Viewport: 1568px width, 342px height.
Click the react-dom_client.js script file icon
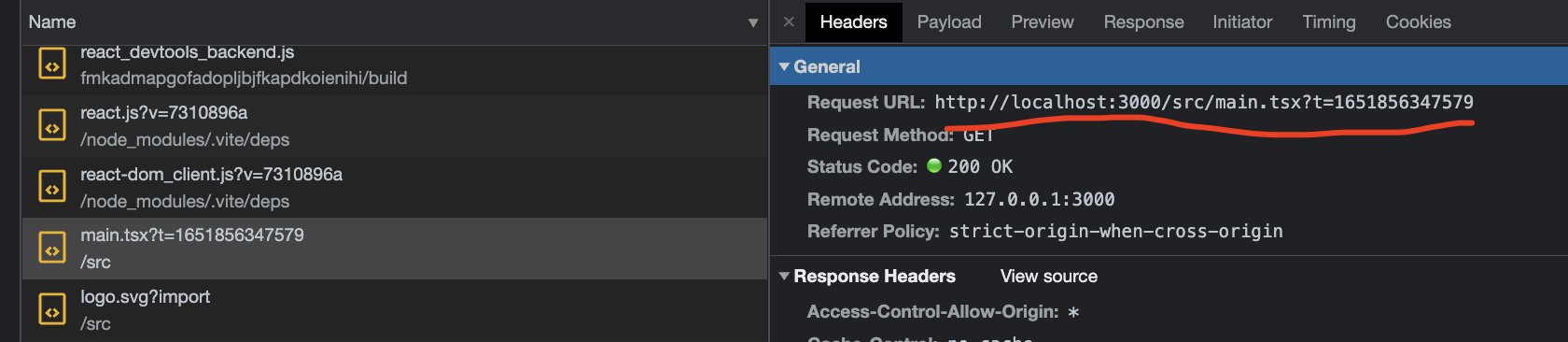(x=52, y=187)
